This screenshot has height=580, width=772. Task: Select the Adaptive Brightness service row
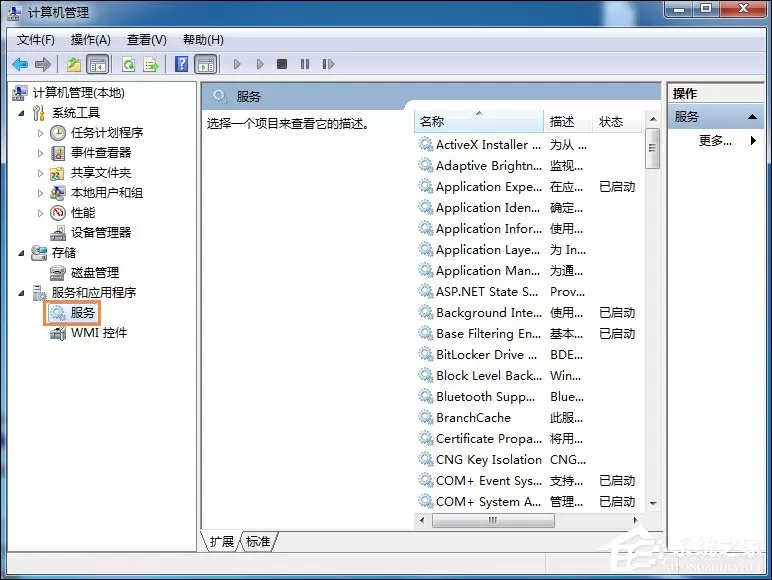click(x=529, y=165)
